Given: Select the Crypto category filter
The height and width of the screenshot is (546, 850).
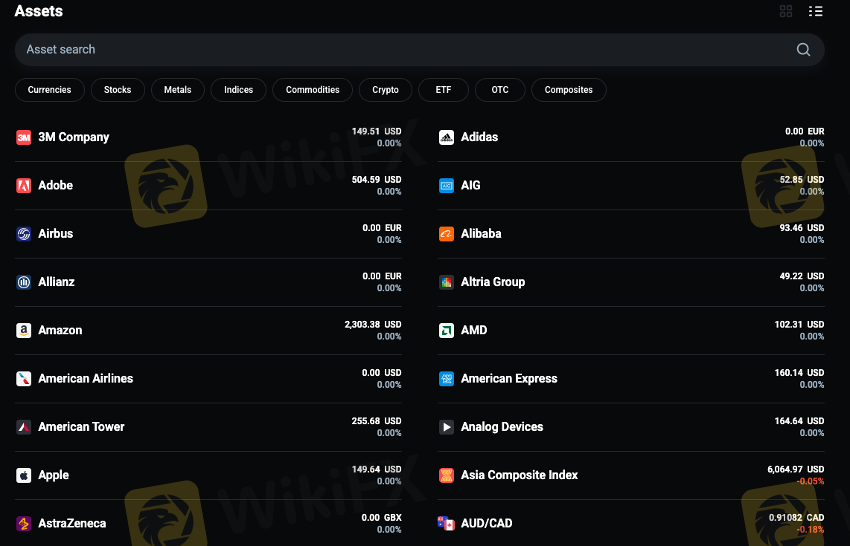Looking at the screenshot, I should (385, 90).
